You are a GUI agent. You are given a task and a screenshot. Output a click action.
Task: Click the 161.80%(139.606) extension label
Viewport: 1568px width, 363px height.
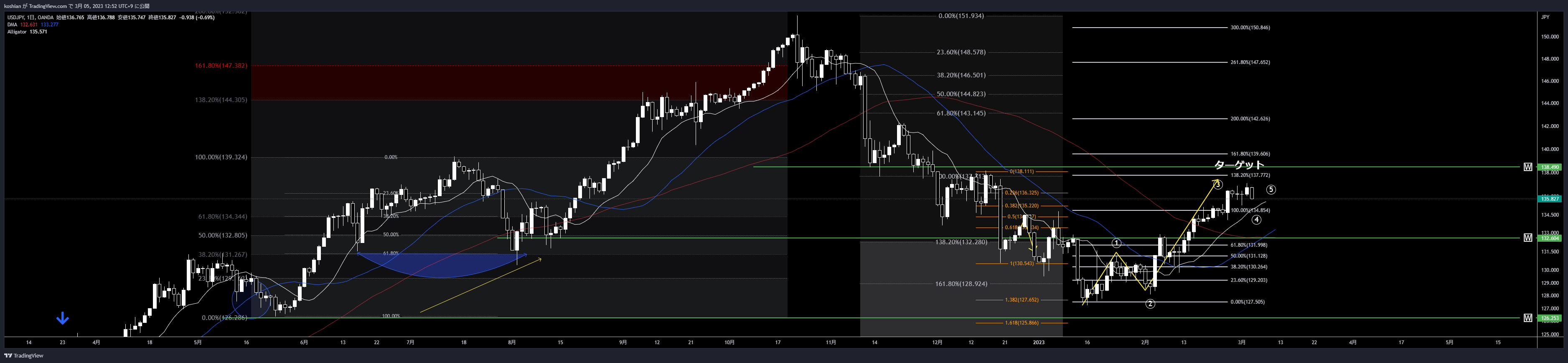tap(1250, 154)
